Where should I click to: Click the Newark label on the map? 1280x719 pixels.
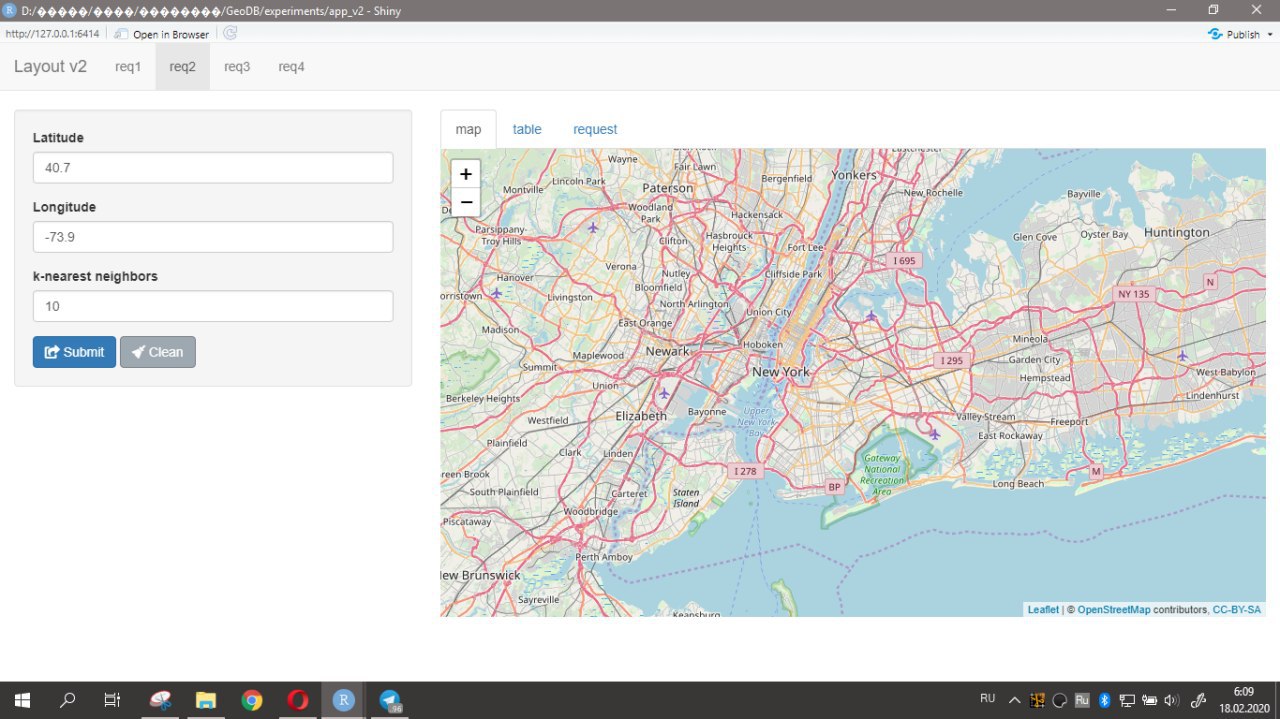click(x=667, y=351)
